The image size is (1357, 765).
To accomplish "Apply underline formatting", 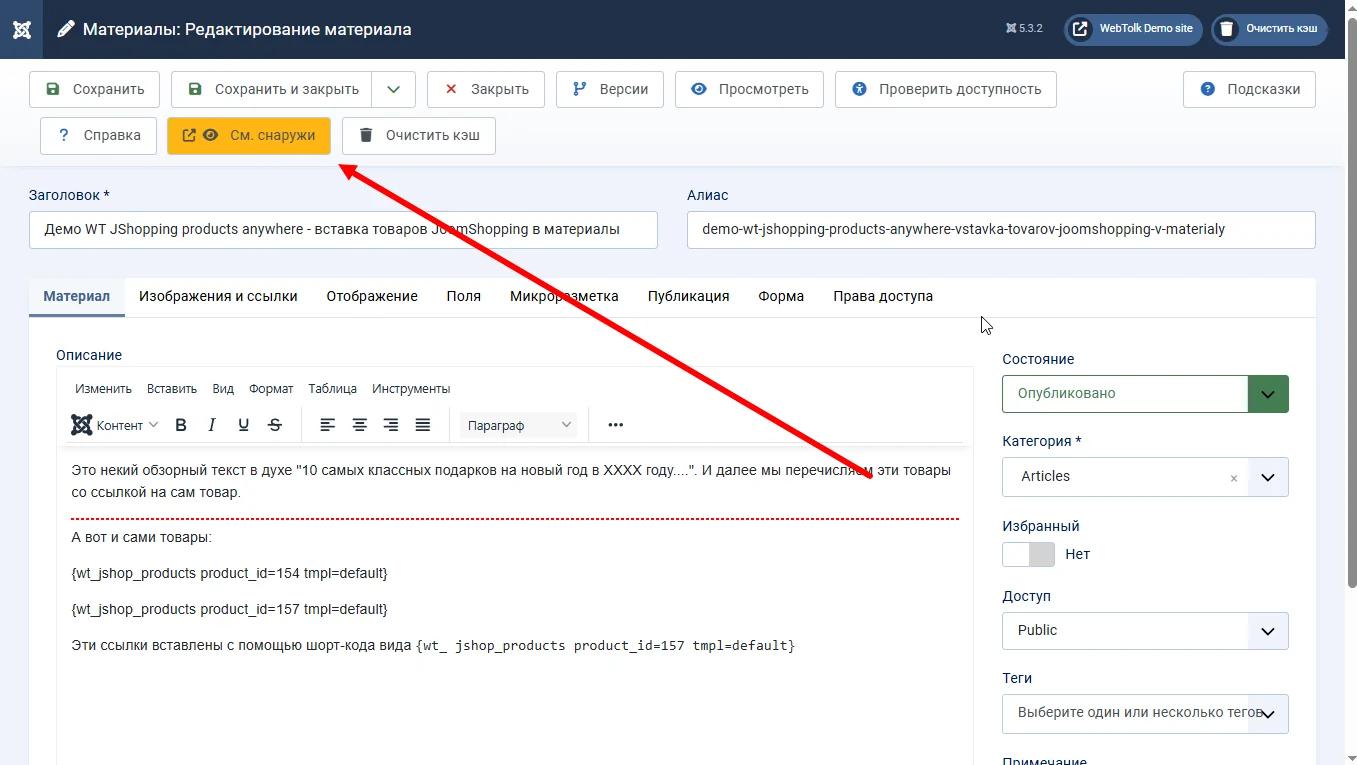I will pyautogui.click(x=243, y=424).
